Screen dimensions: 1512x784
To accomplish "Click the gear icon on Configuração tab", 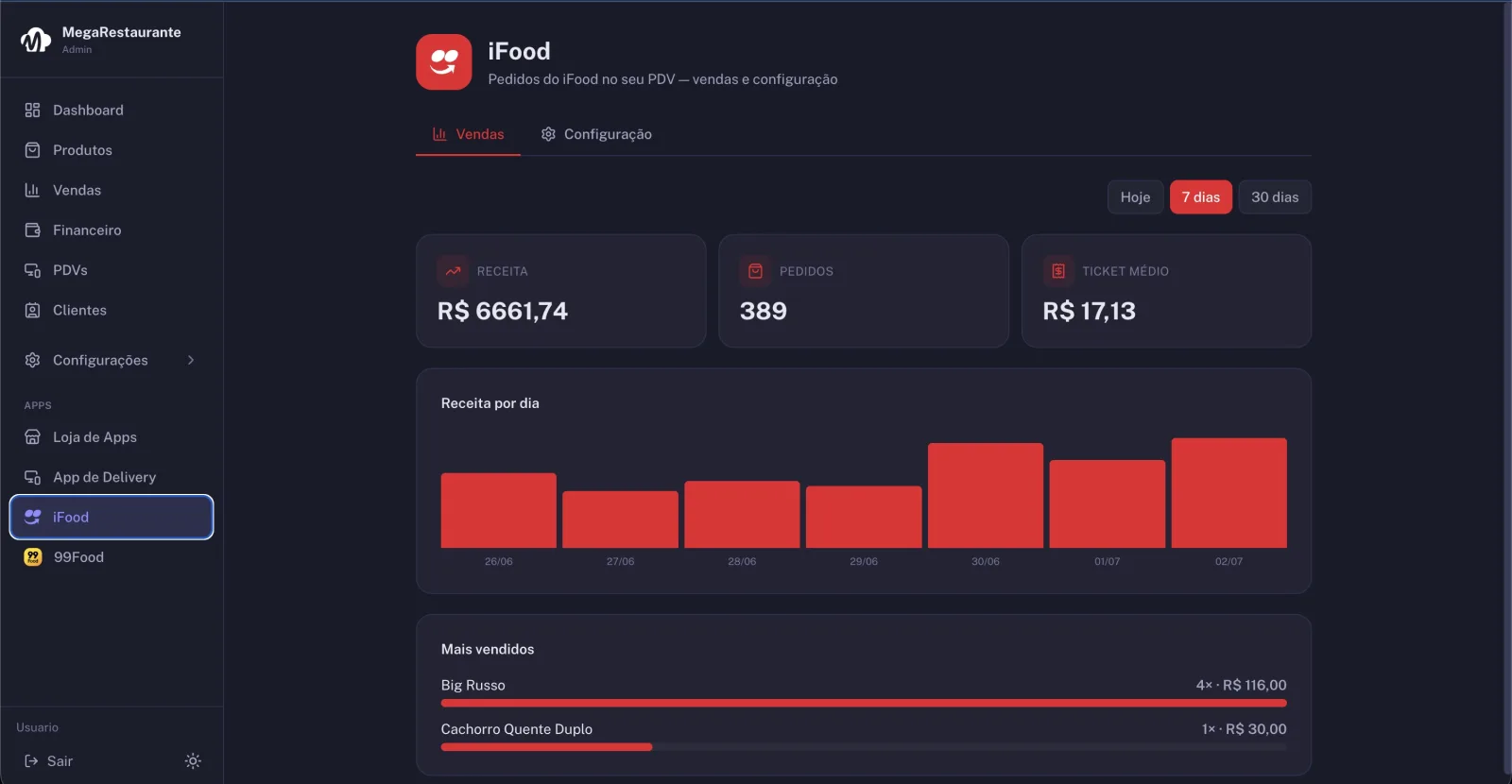I will (548, 134).
